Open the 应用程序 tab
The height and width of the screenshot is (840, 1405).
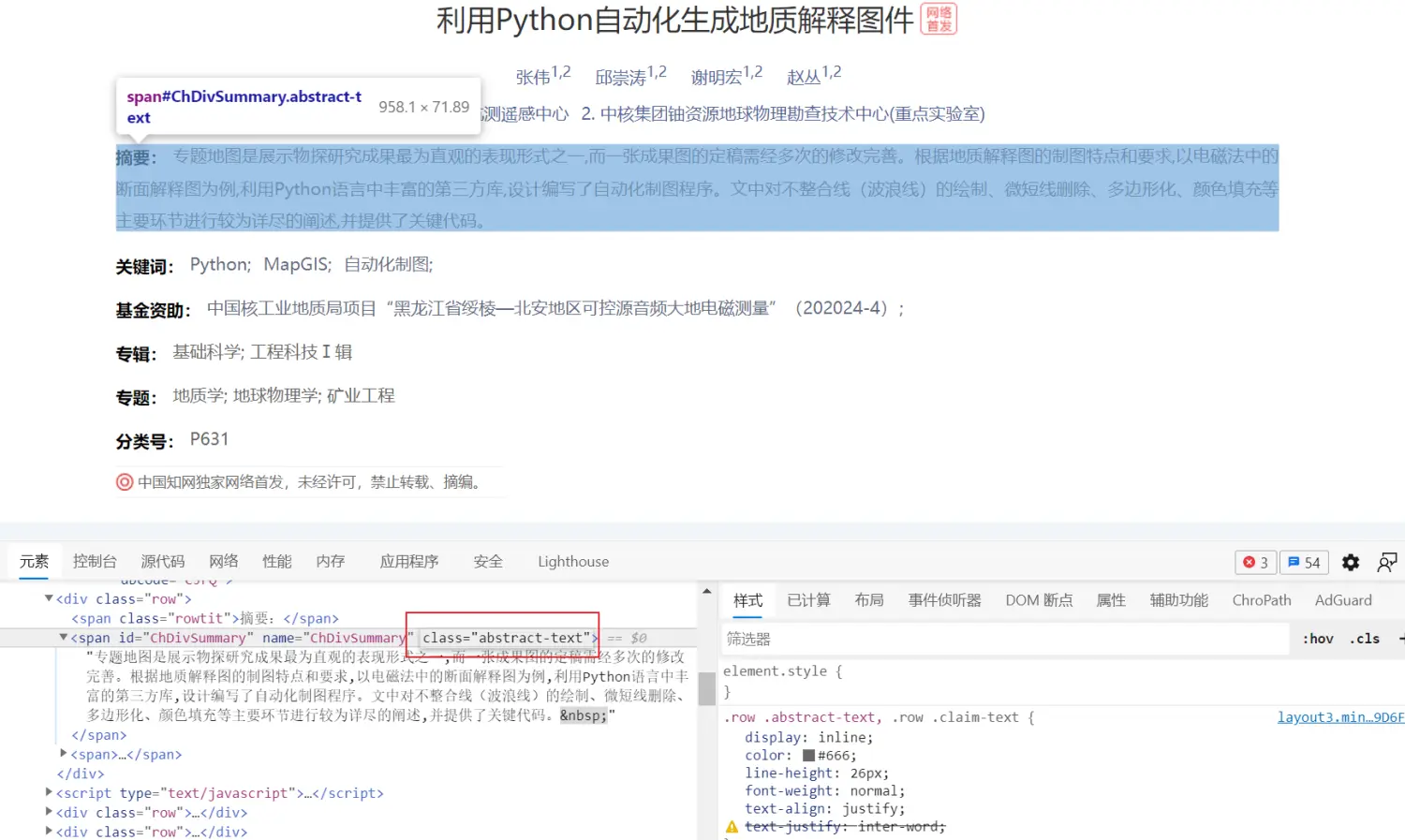(409, 561)
